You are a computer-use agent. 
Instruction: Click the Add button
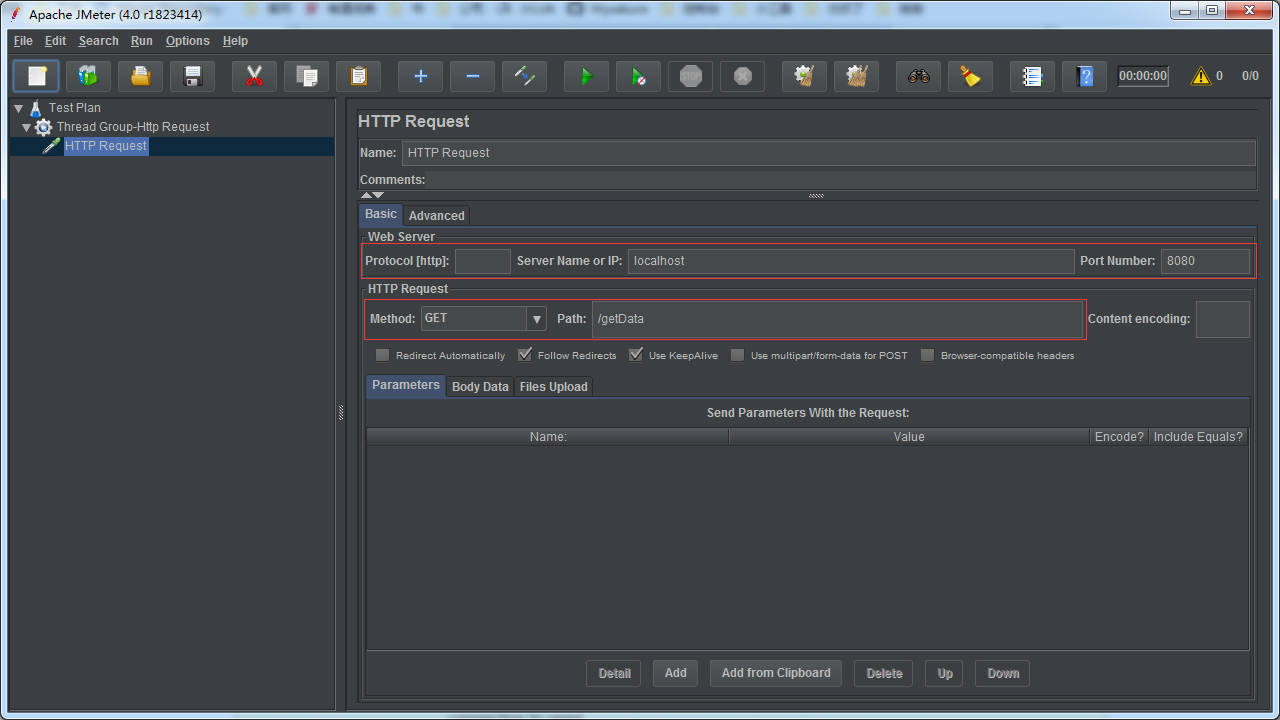[676, 673]
